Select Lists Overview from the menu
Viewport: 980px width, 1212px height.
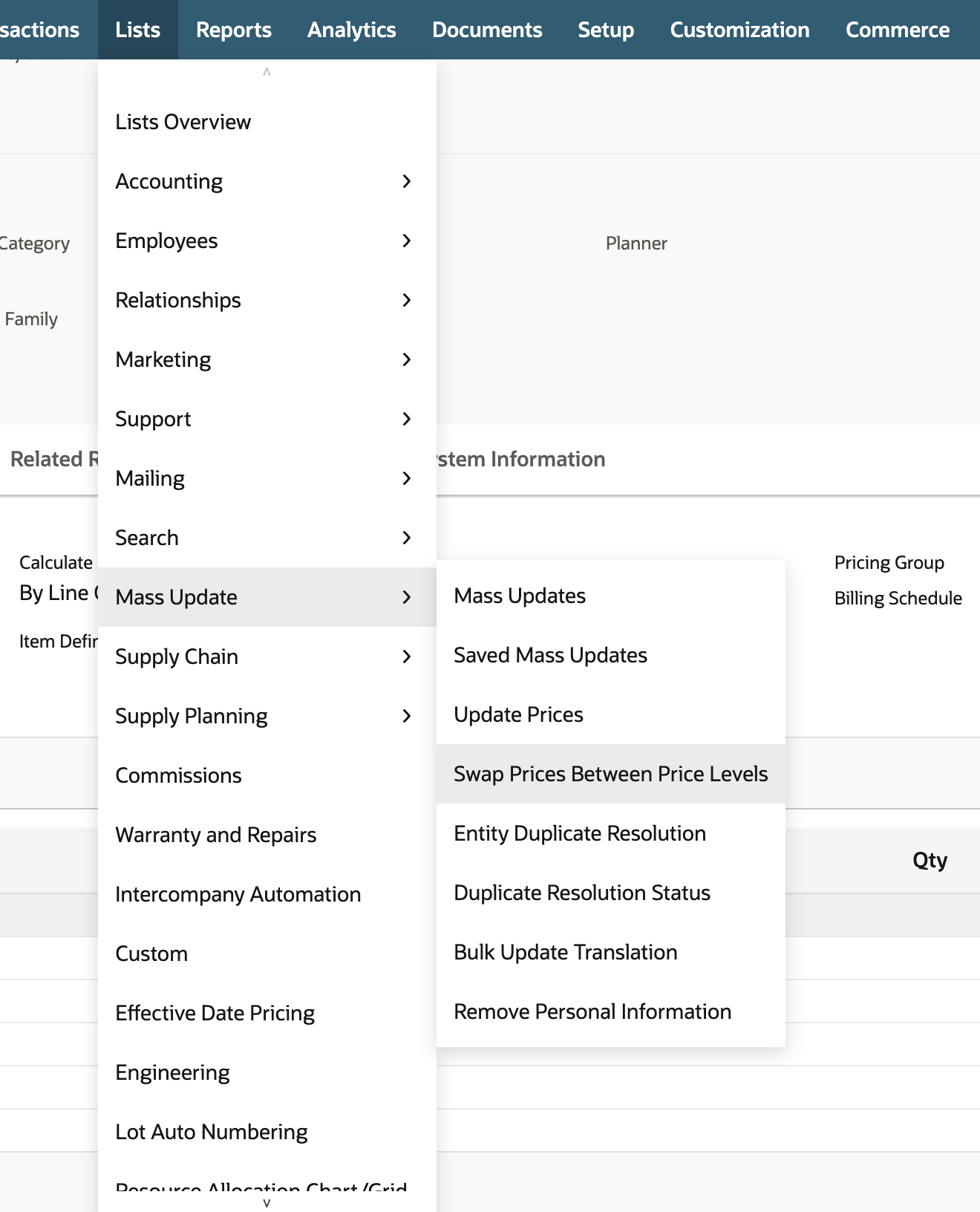(x=267, y=122)
